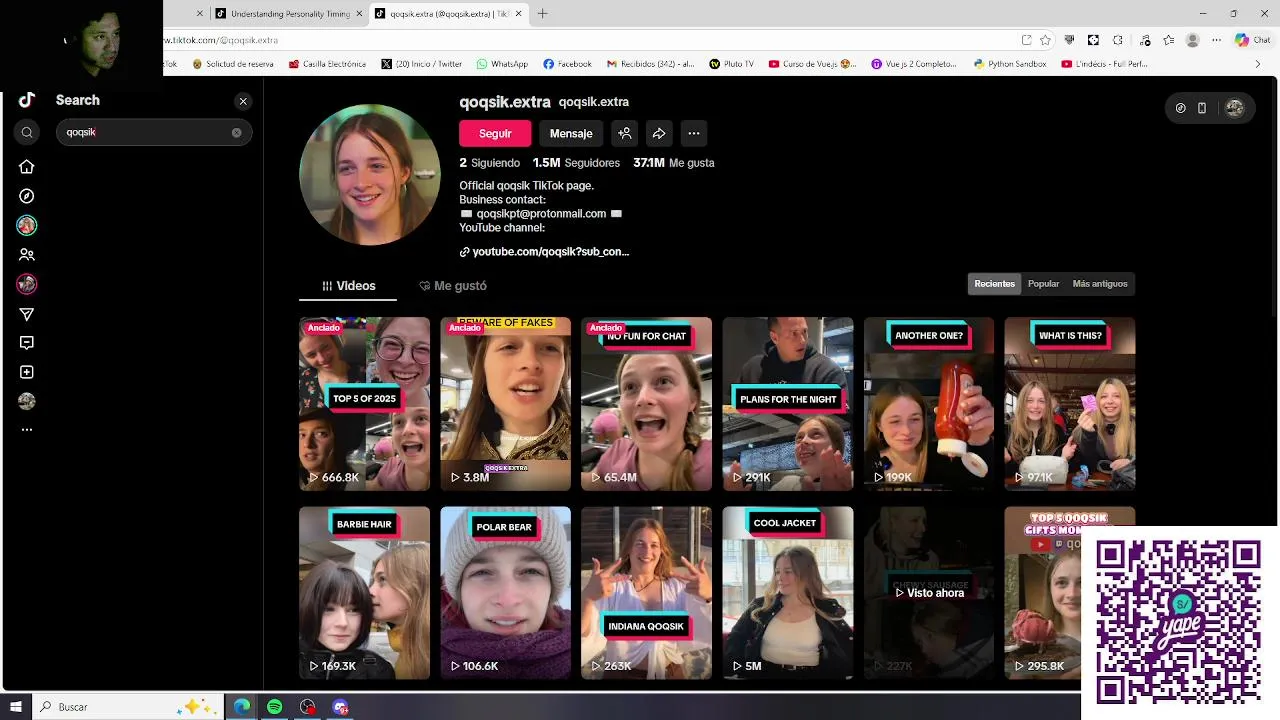Open POLAR BEAR video
This screenshot has width=1280, height=720.
click(x=505, y=593)
